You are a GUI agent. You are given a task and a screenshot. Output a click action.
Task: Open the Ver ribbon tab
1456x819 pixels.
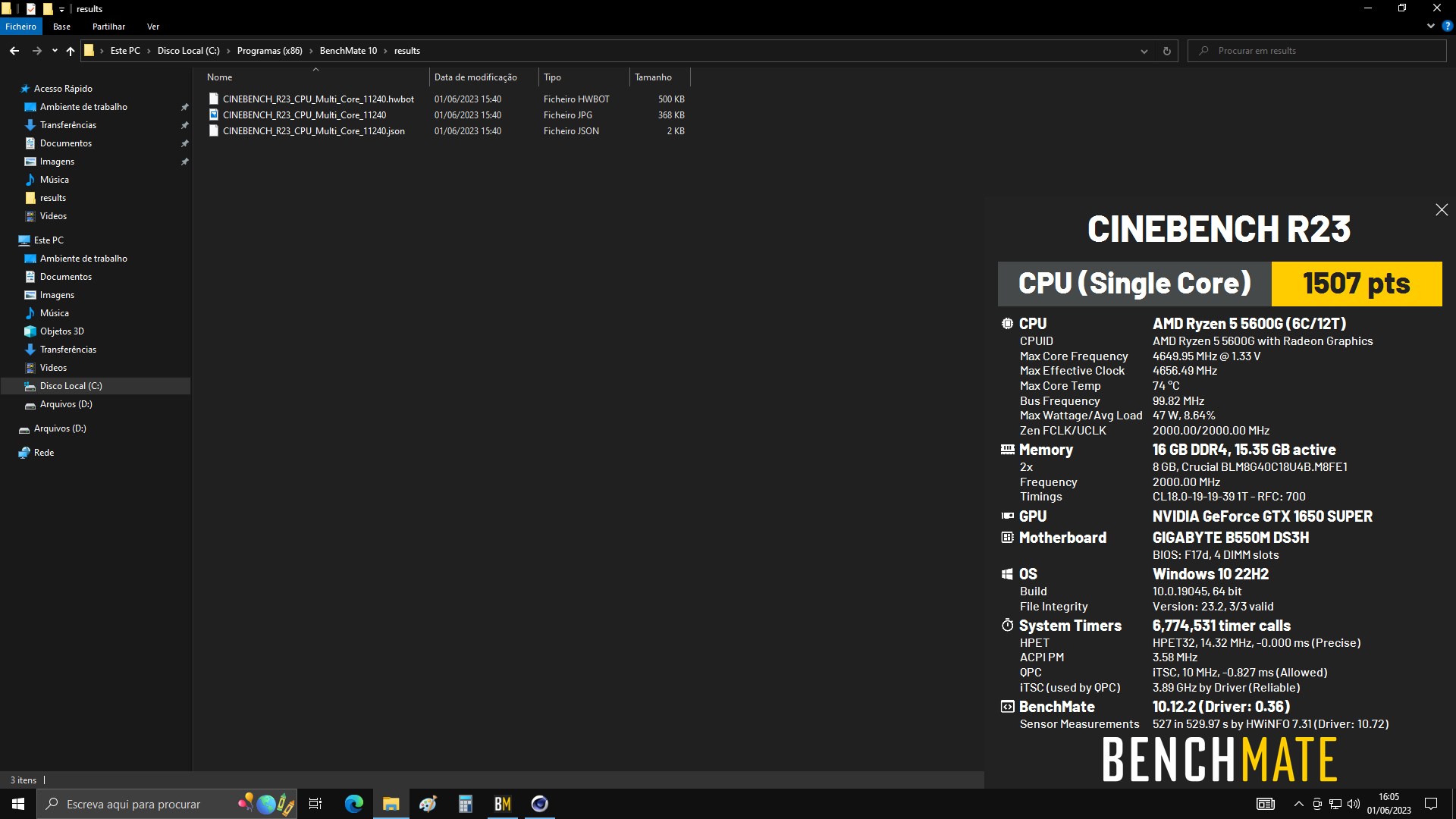(153, 27)
